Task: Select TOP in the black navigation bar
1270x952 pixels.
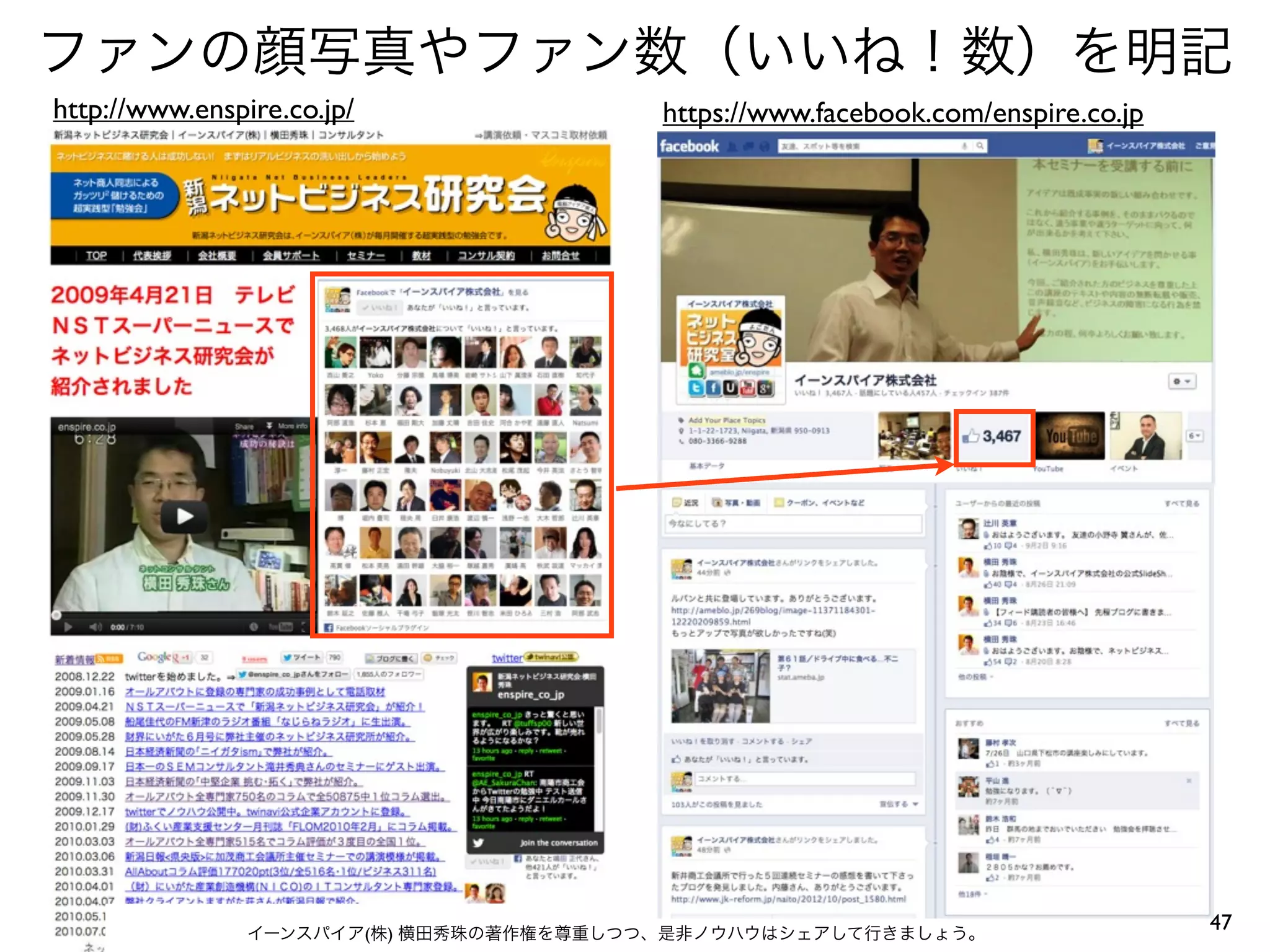Action: (96, 255)
